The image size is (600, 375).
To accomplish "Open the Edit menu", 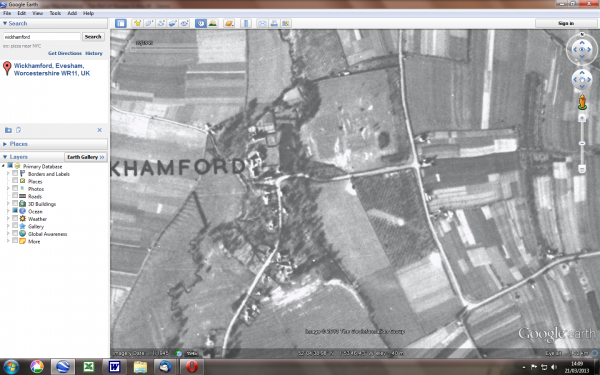I will pyautogui.click(x=21, y=13).
